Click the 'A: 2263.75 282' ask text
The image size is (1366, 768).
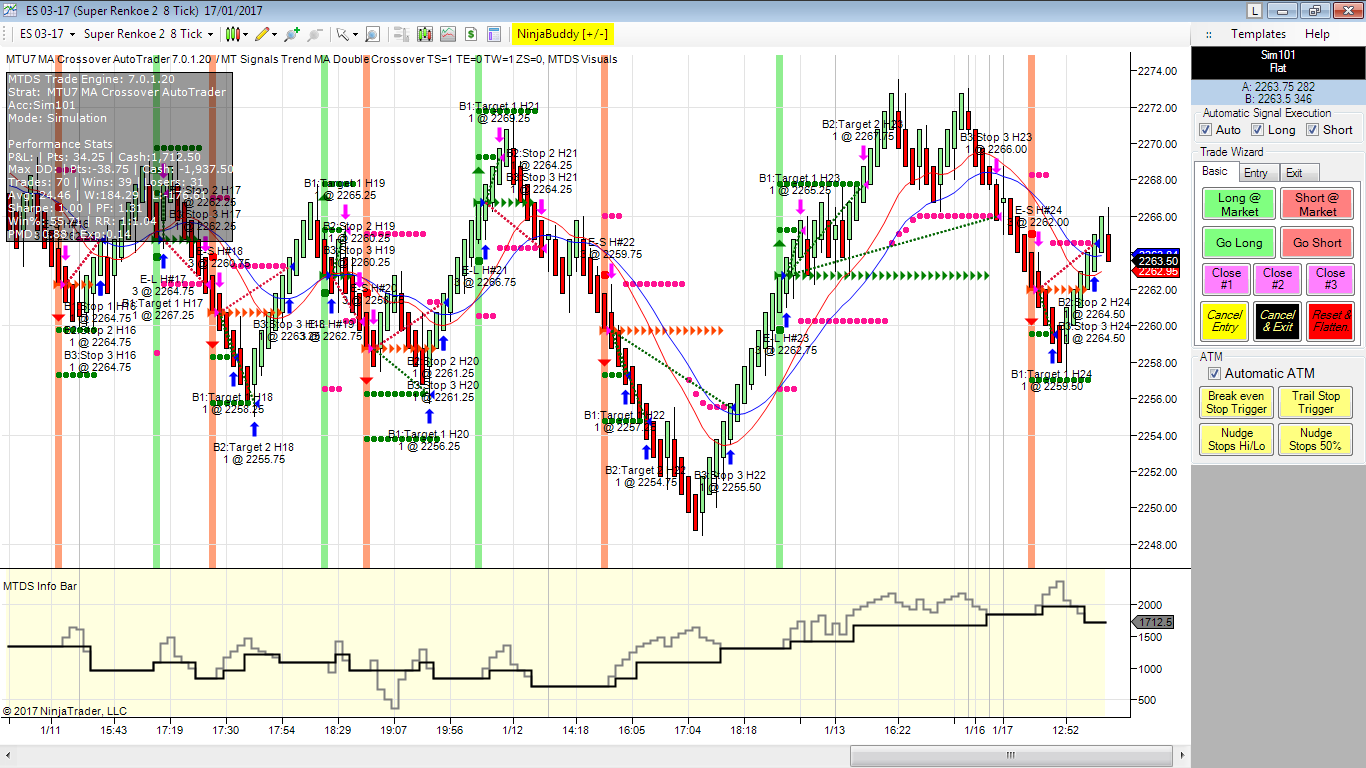(1278, 86)
